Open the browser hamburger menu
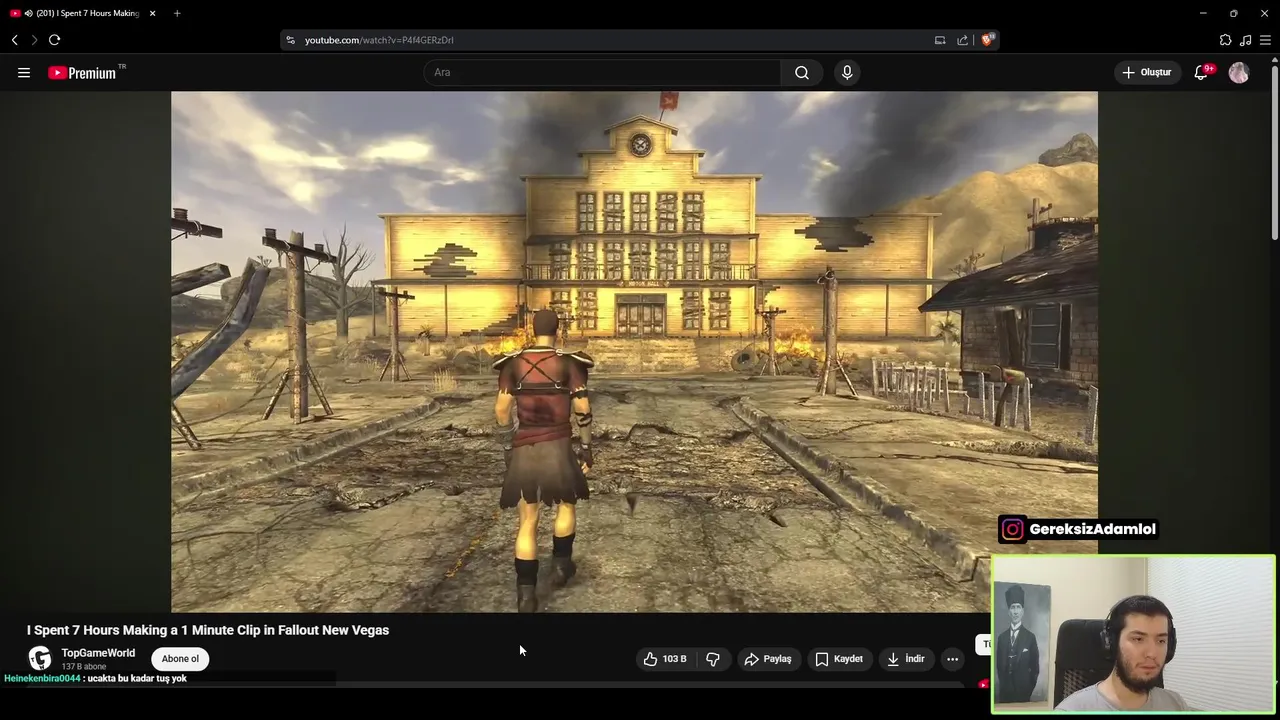1280x720 pixels. click(x=1265, y=40)
